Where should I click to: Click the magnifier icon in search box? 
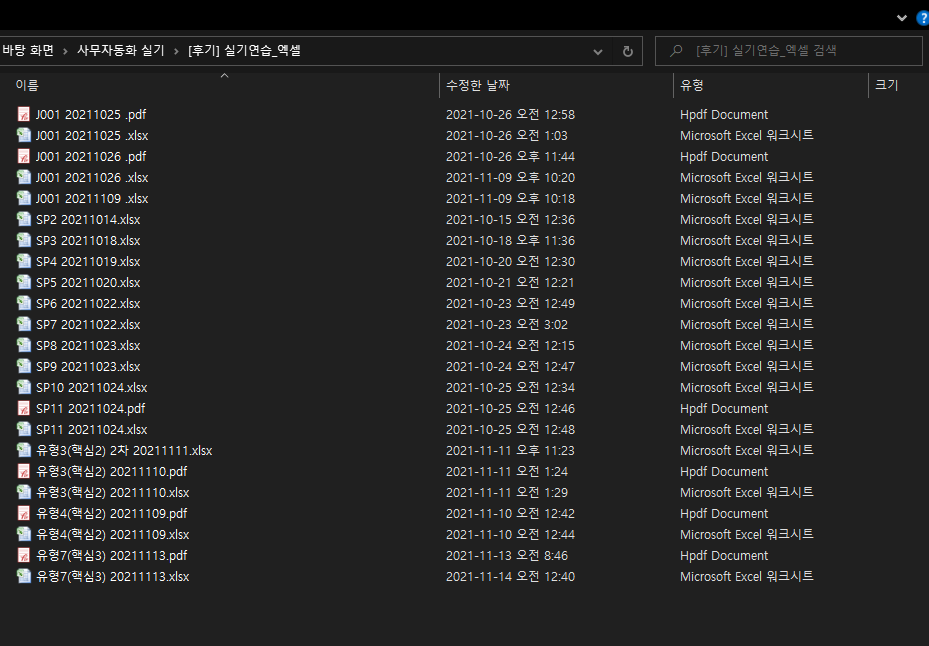coord(677,51)
